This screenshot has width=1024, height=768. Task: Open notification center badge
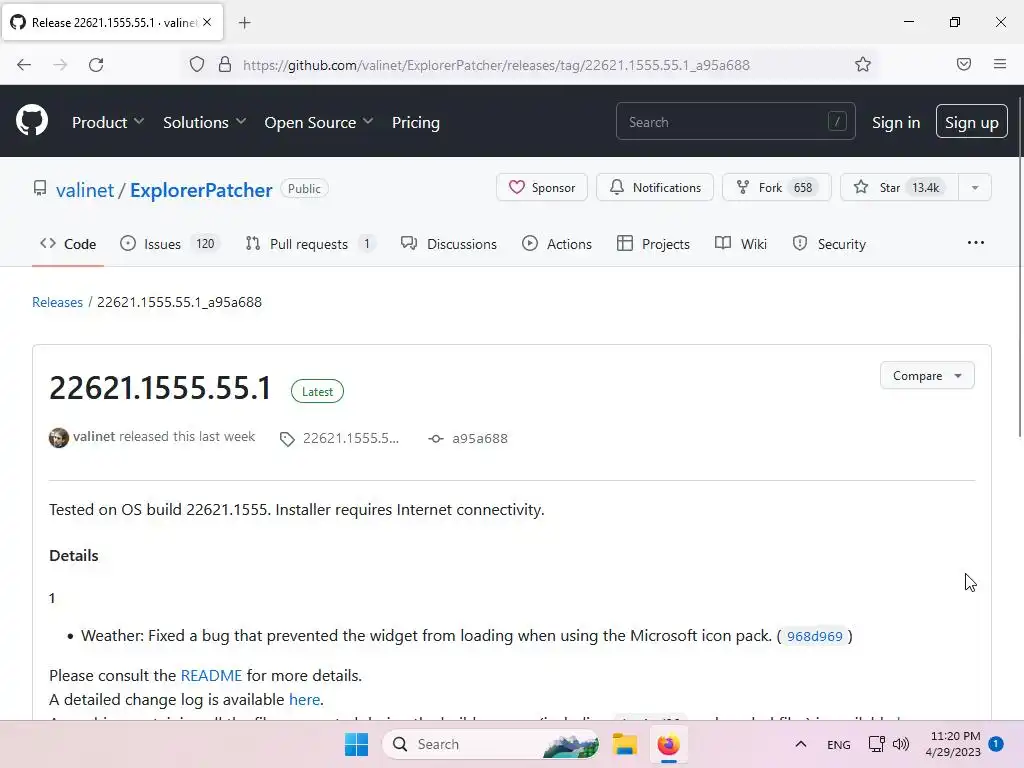click(996, 744)
